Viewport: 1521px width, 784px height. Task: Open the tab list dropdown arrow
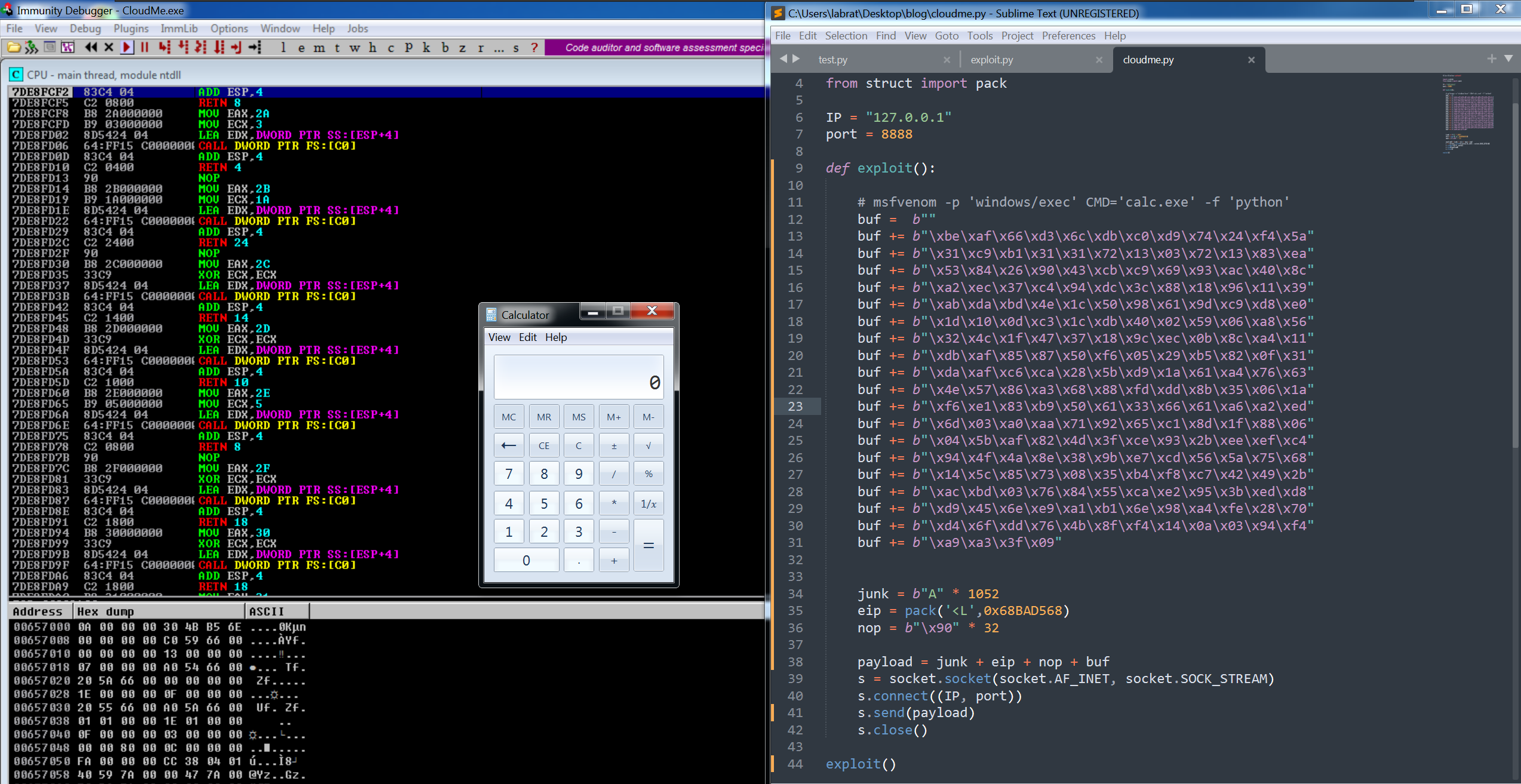click(x=1508, y=59)
